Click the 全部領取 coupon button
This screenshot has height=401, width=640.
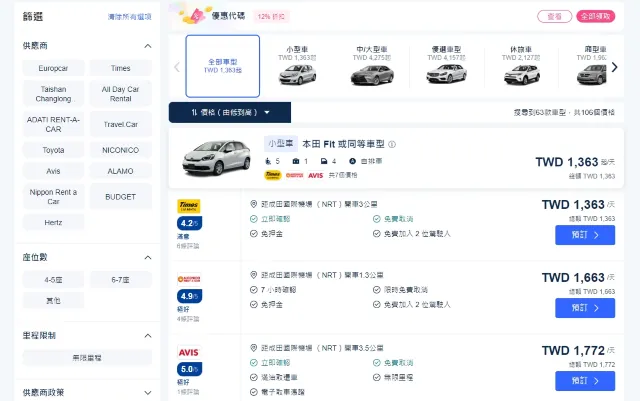tap(598, 16)
